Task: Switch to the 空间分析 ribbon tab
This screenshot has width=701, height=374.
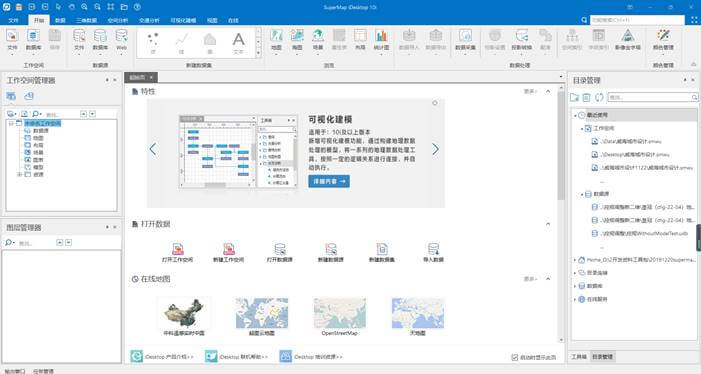Action: [118, 21]
